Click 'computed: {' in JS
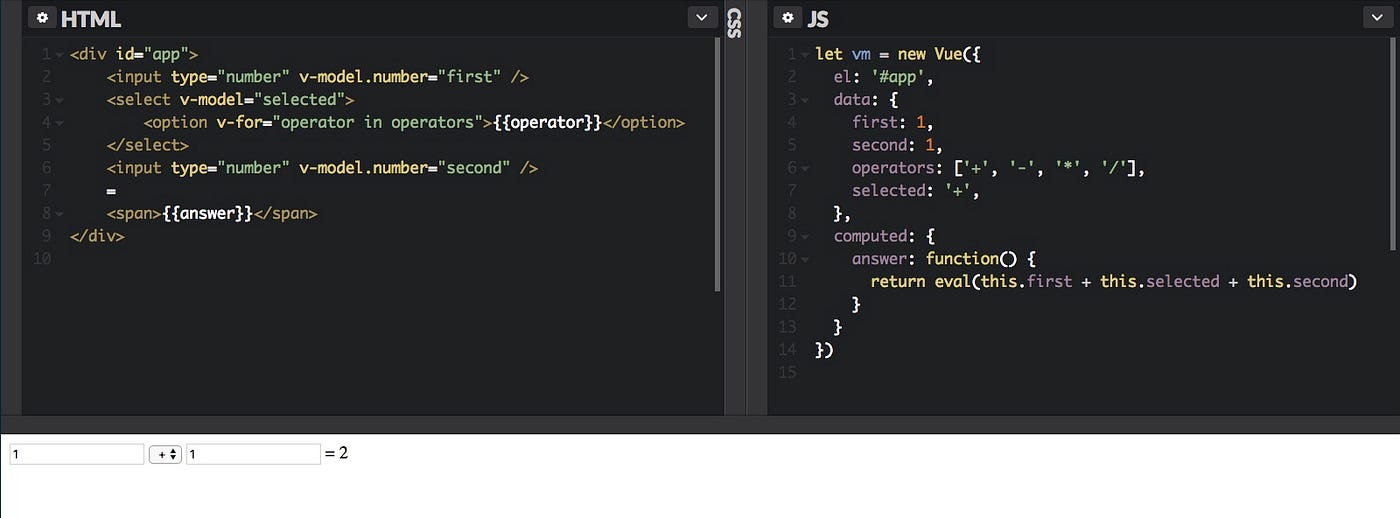The height and width of the screenshot is (518, 1400). tap(884, 237)
